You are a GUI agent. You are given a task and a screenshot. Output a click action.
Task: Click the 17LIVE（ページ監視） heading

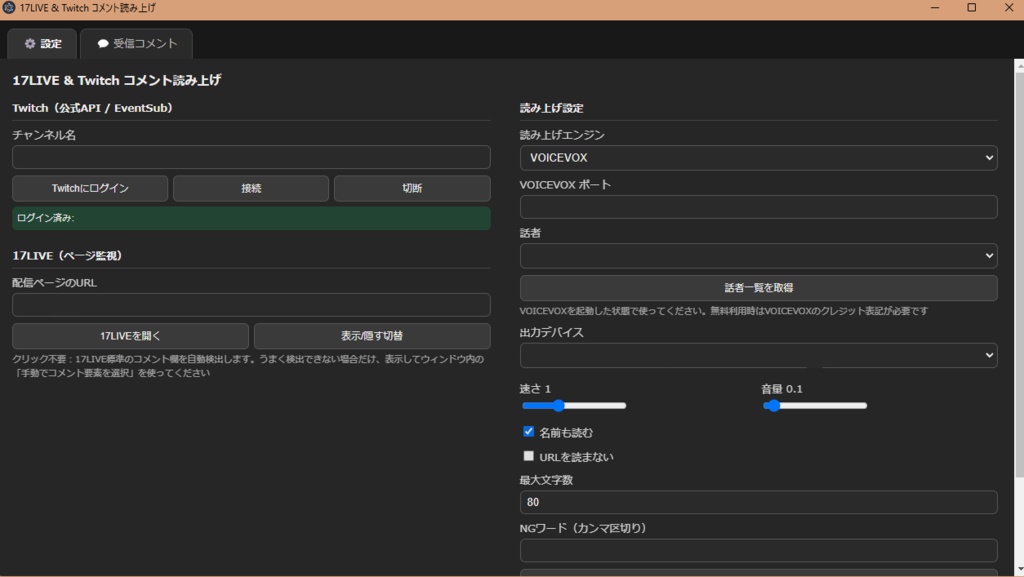[67, 256]
